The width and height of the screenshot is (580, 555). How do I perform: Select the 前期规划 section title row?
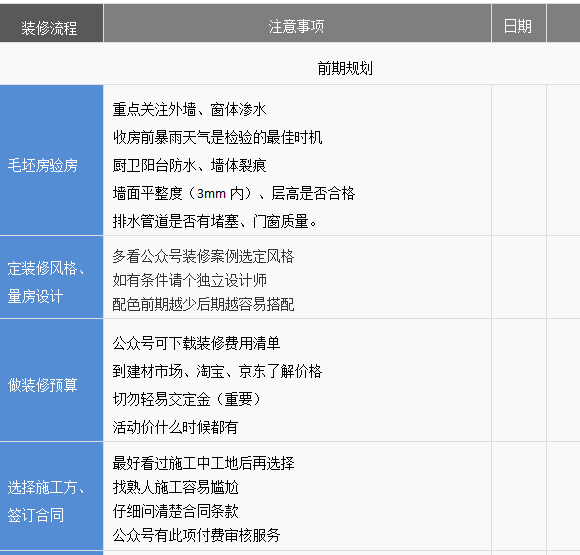tap(290, 64)
